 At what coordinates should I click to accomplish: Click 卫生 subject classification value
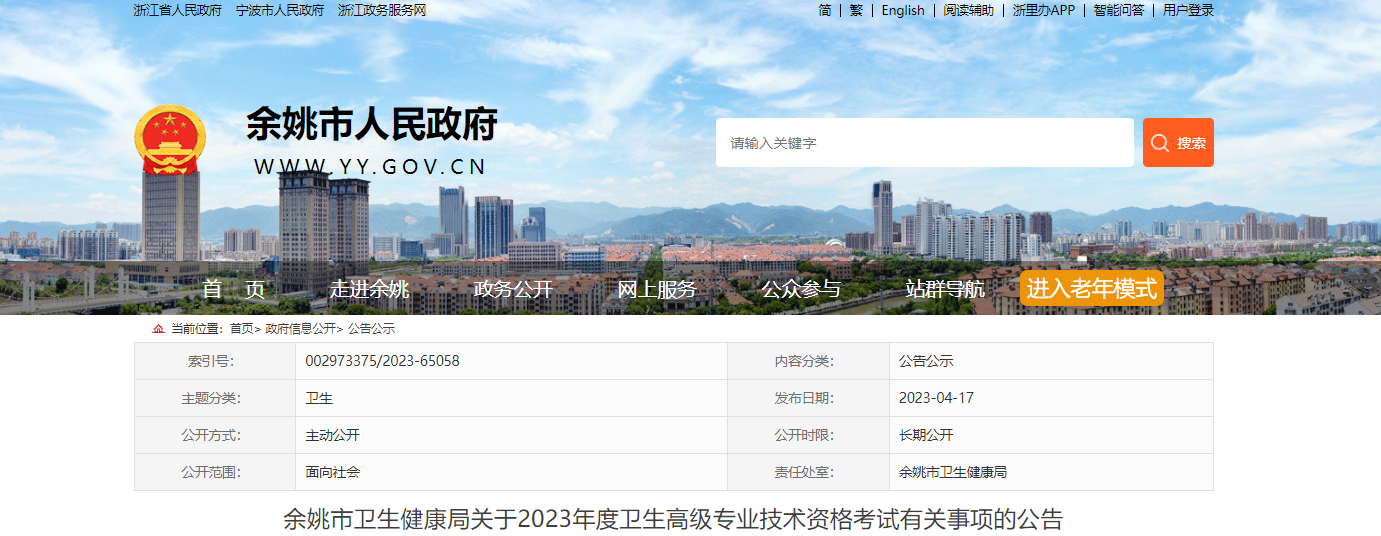(319, 398)
